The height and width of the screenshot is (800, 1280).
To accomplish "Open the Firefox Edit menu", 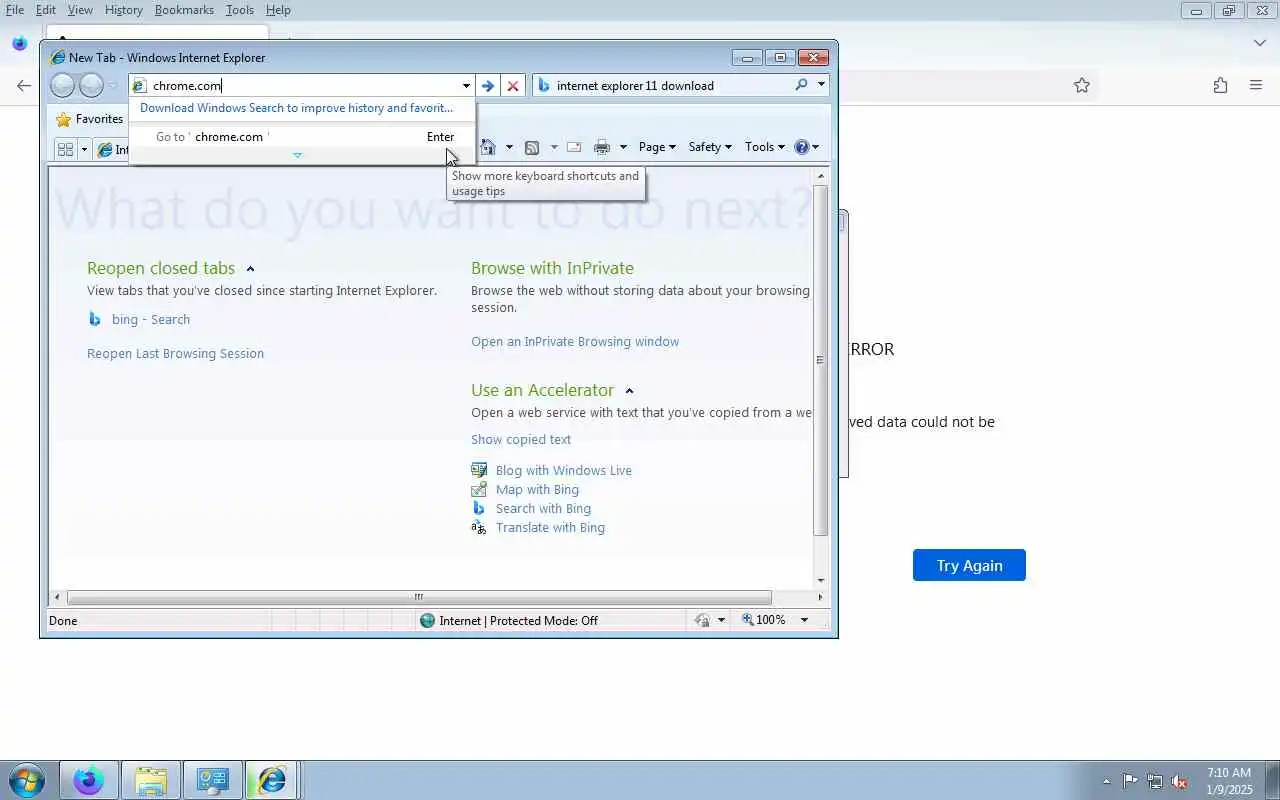I will pos(46,10).
